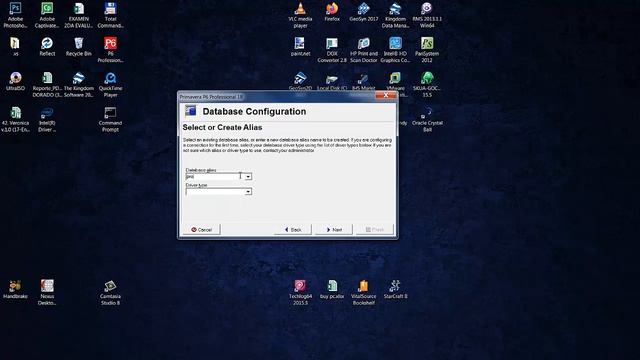The width and height of the screenshot is (640, 360).
Task: Launch Nexus Desktop shortcut
Action: (47, 292)
